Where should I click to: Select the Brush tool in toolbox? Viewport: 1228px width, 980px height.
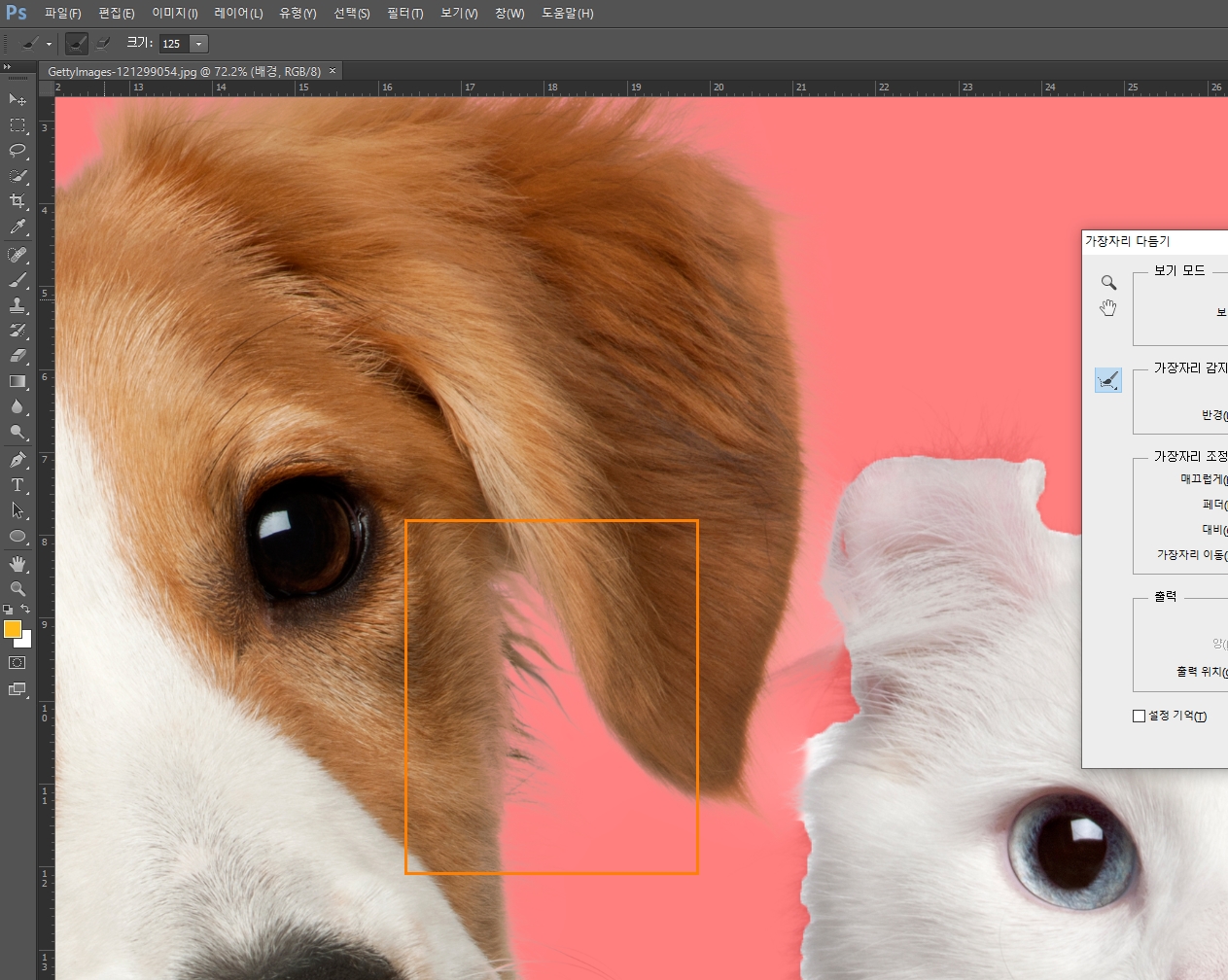[18, 280]
